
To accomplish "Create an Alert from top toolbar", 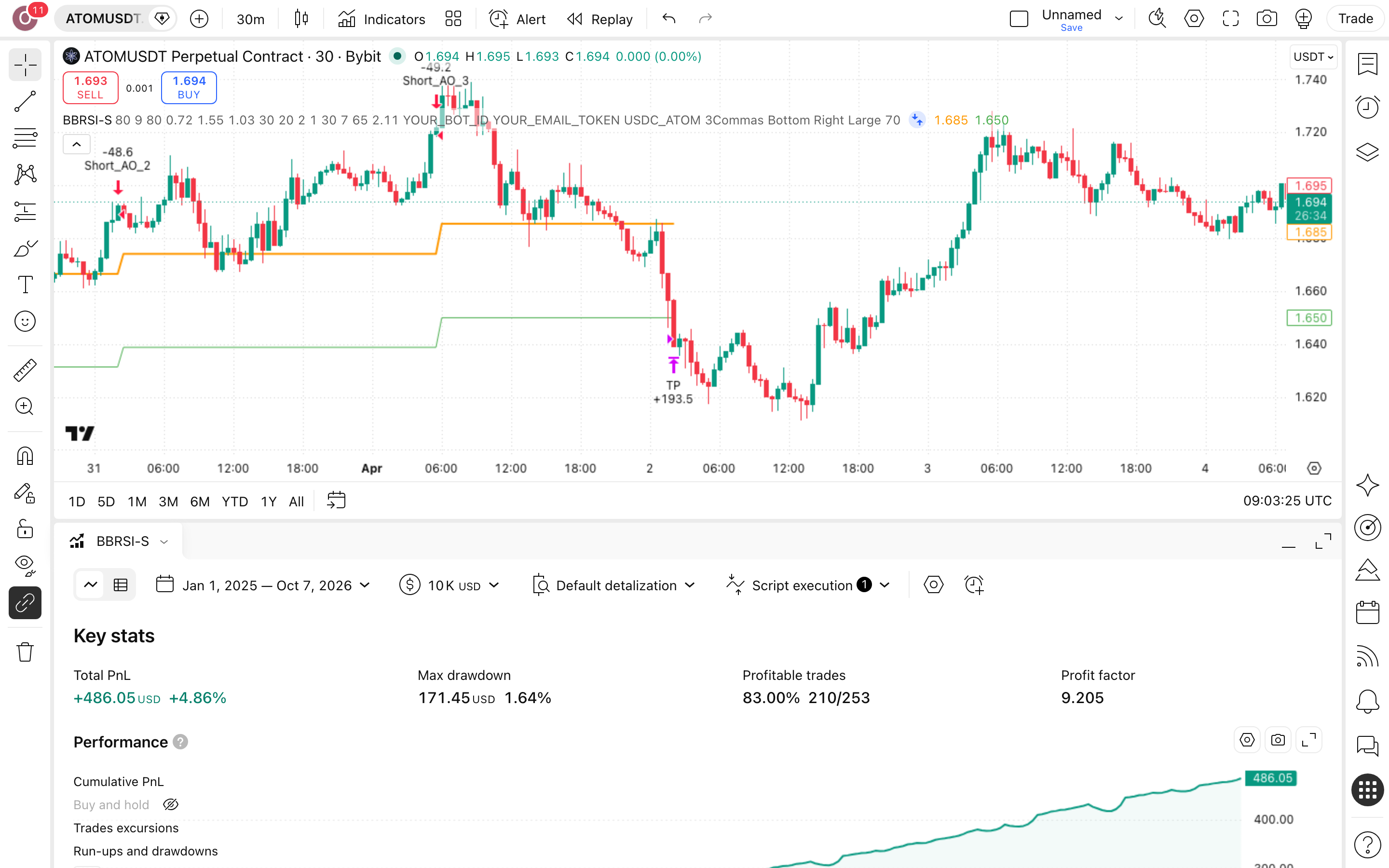I will coord(517,19).
